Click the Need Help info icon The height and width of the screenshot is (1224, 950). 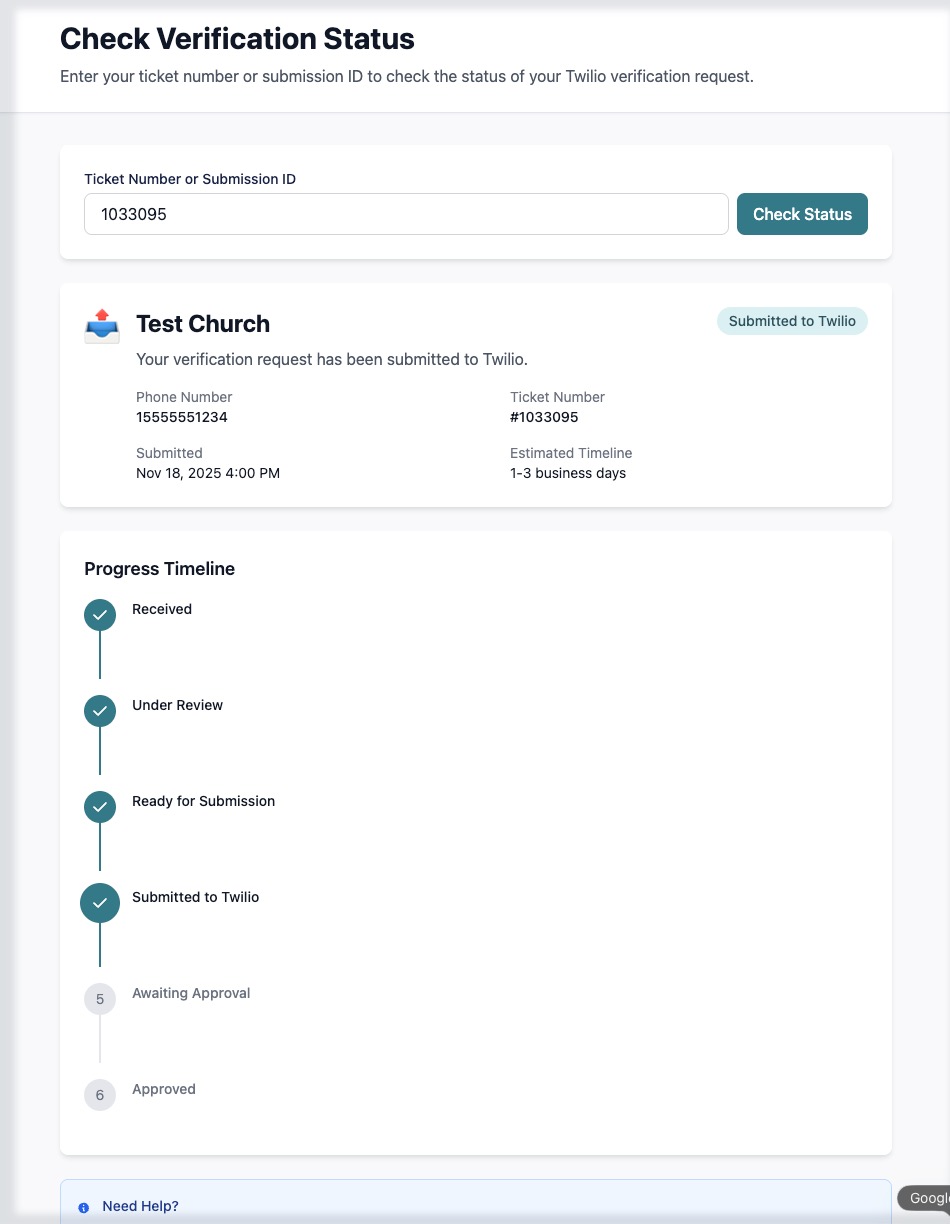(84, 1207)
